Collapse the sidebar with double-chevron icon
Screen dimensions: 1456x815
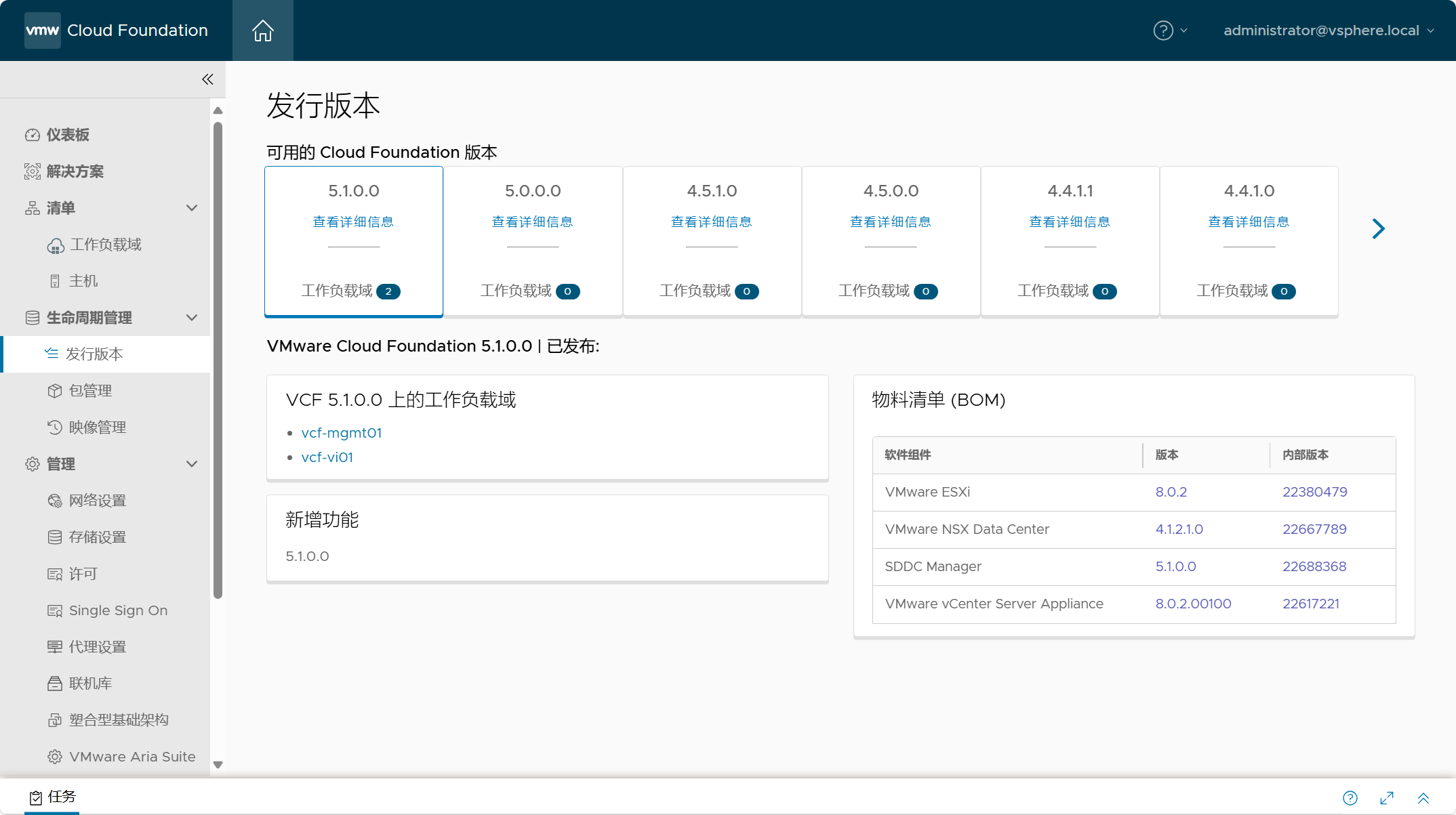(207, 79)
